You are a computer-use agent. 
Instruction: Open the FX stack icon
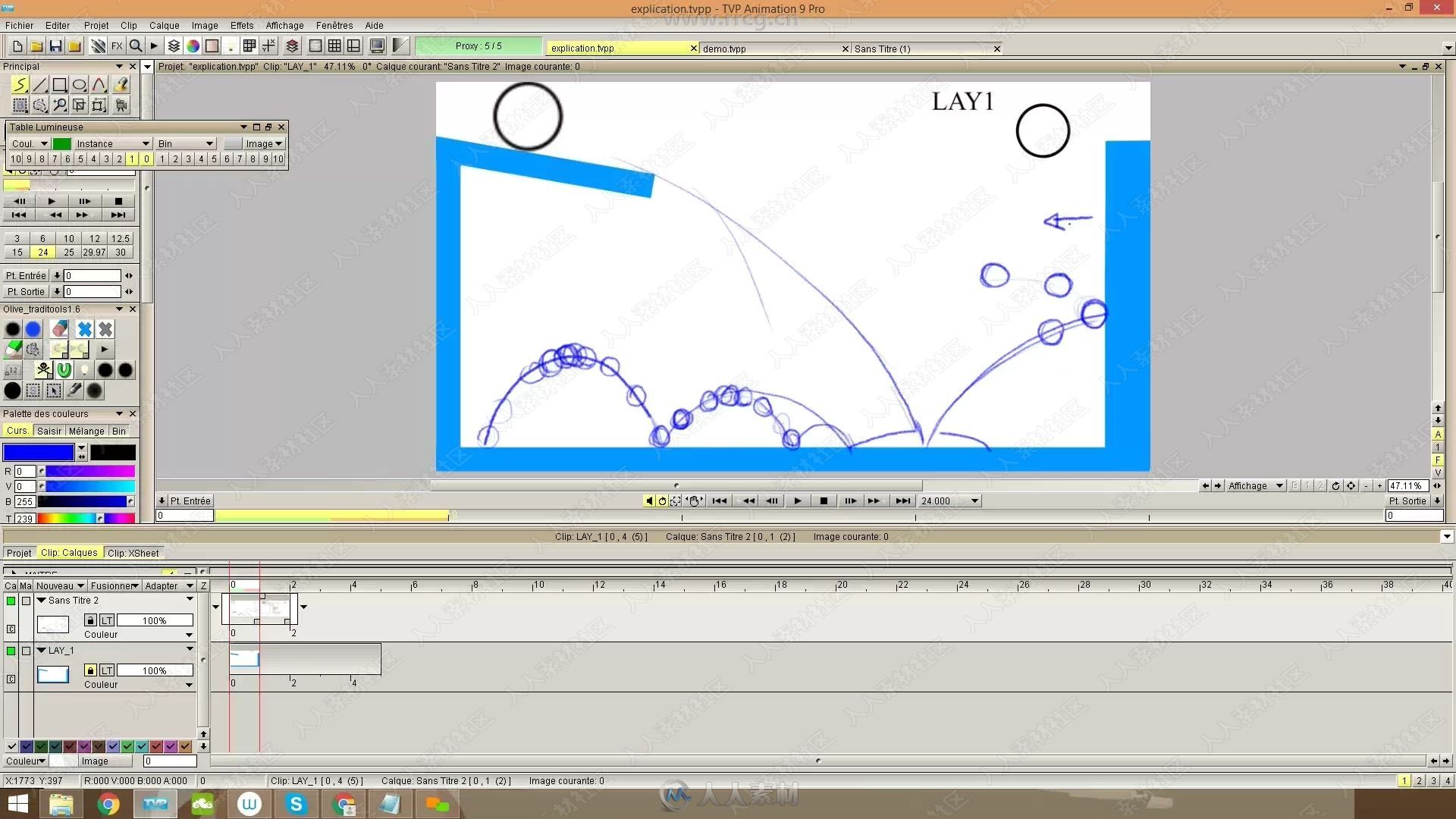point(117,46)
